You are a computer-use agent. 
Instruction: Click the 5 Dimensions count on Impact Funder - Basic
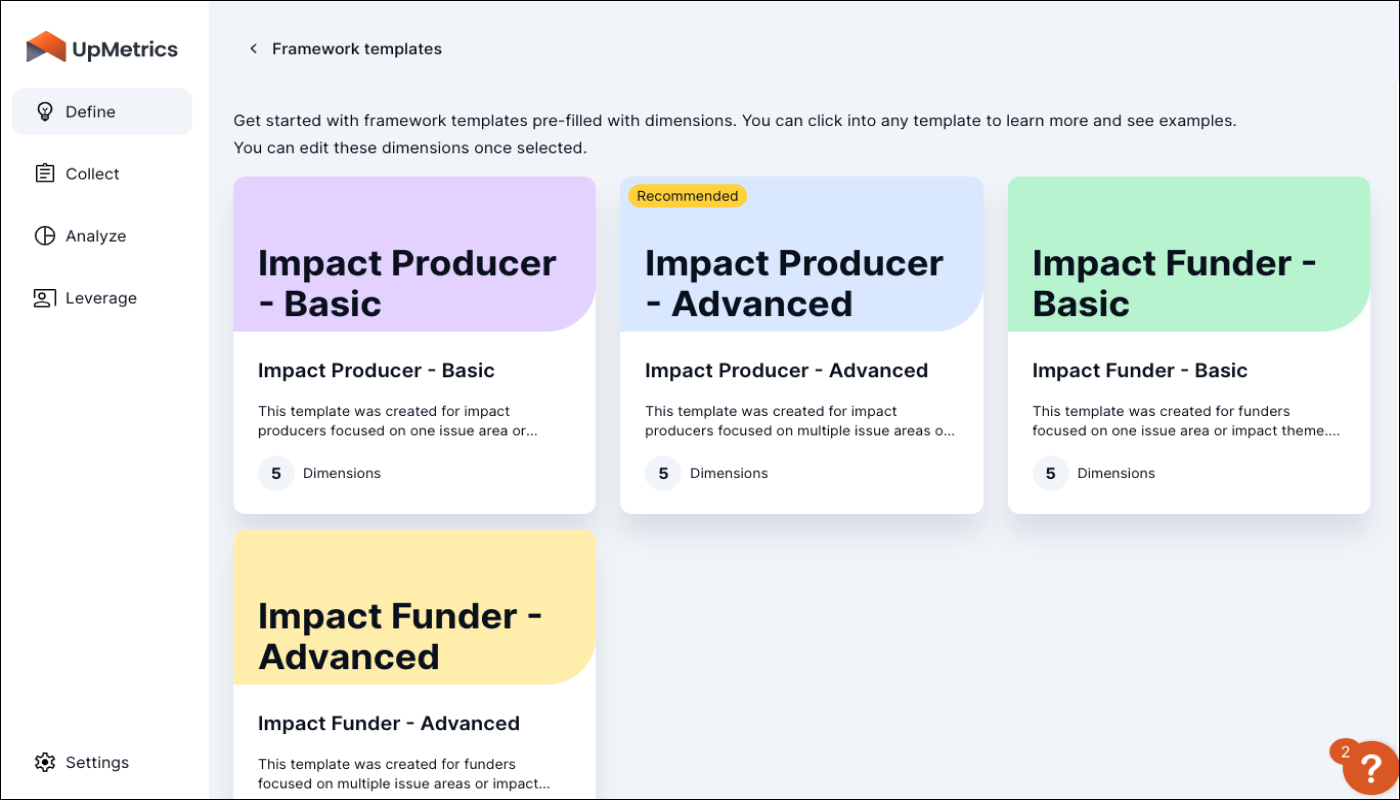click(1050, 473)
